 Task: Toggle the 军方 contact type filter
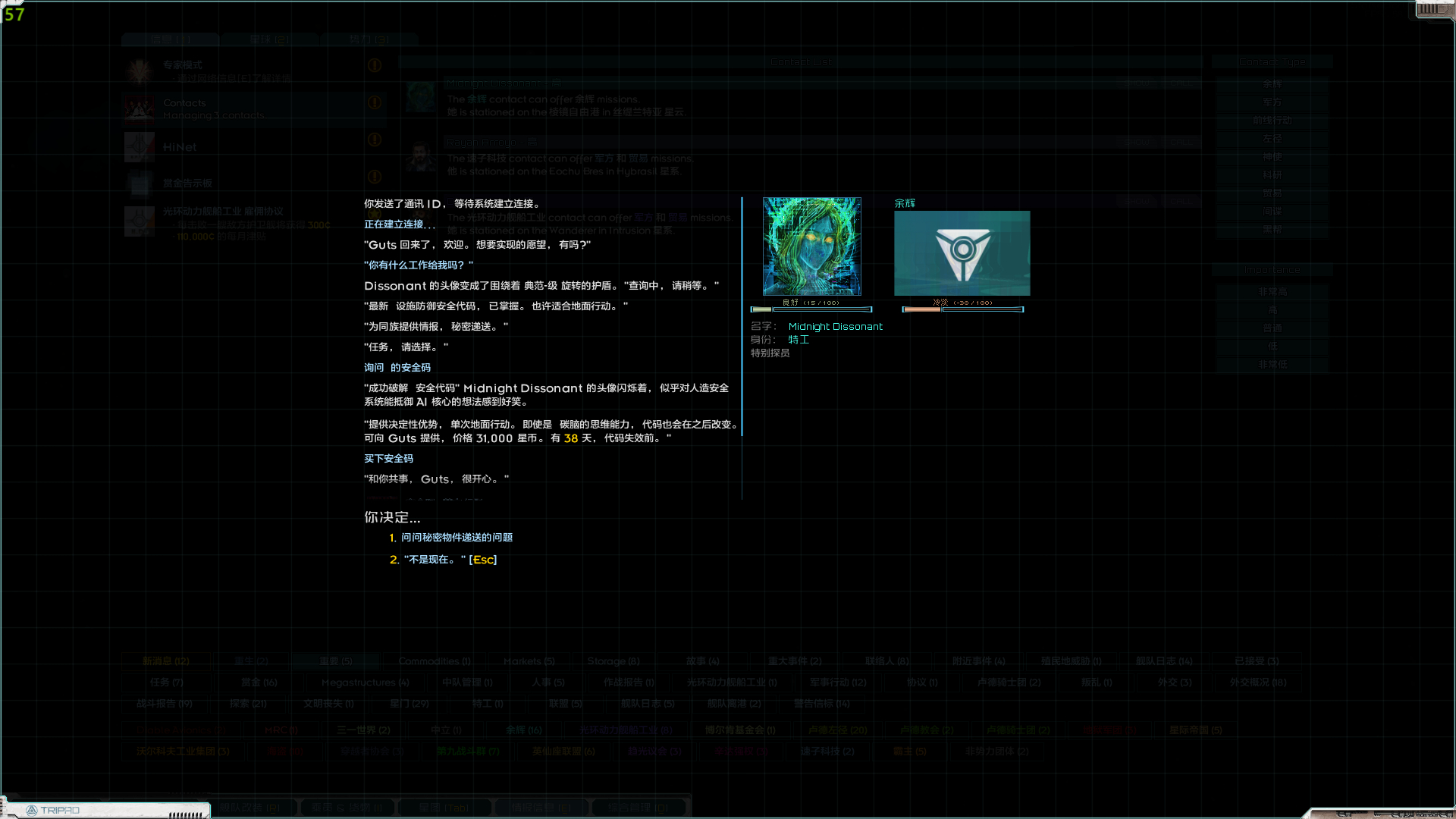point(1272,102)
